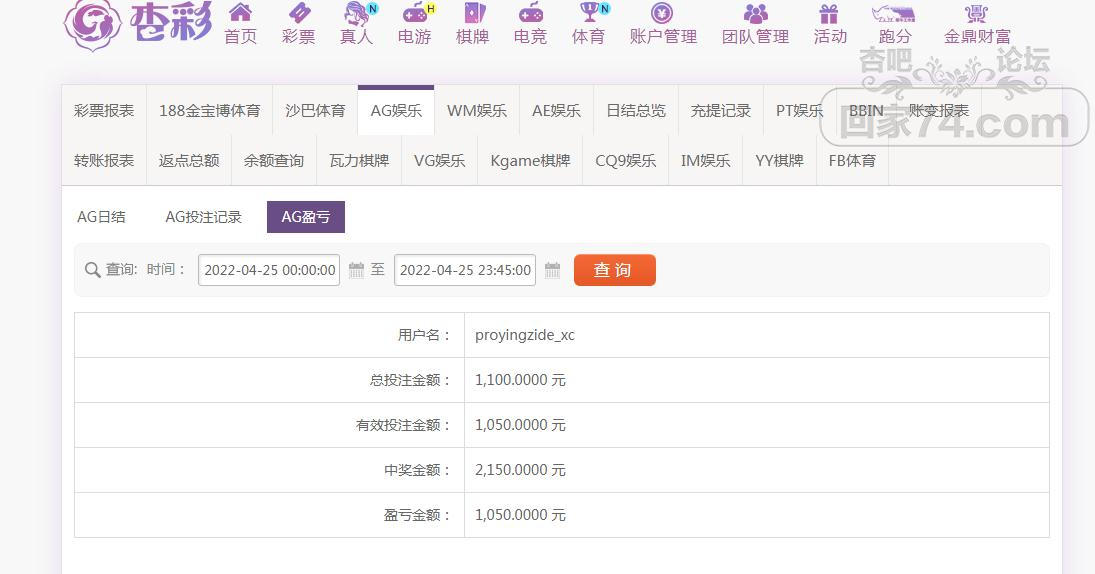This screenshot has width=1095, height=574.
Task: Open the 活动 gift icon
Action: (x=830, y=12)
